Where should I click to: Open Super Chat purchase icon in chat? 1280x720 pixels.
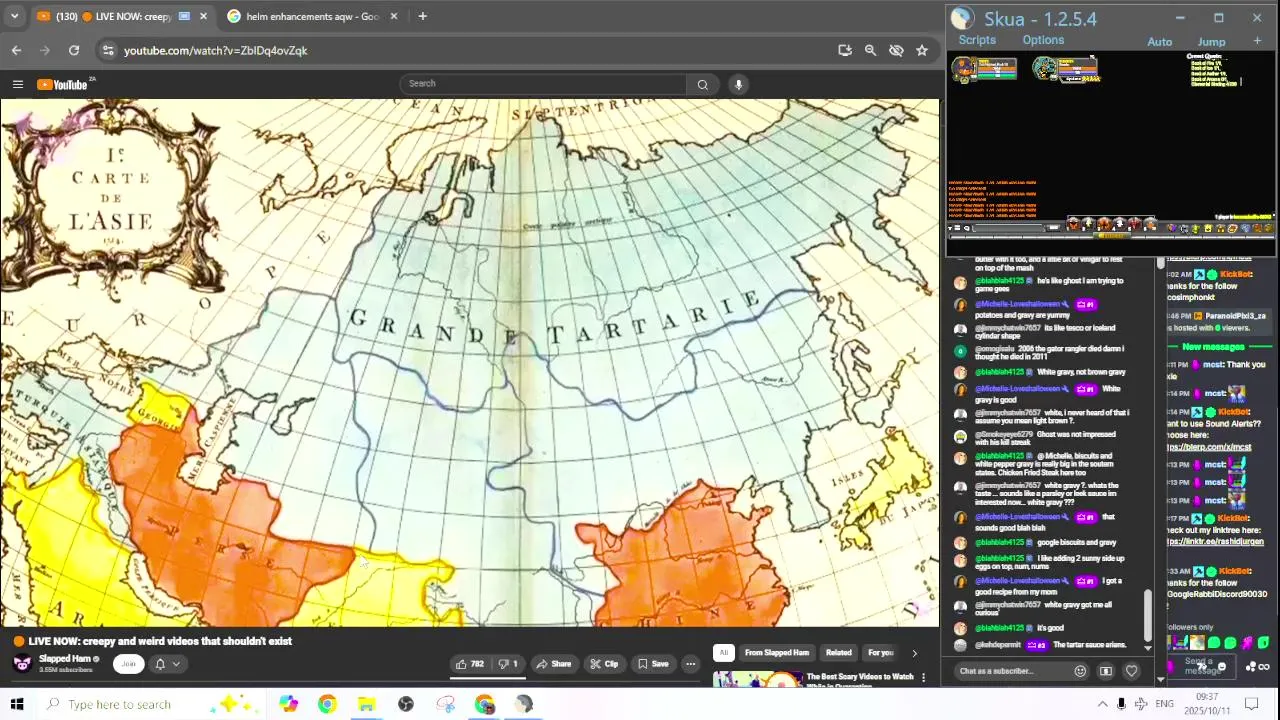click(1106, 671)
